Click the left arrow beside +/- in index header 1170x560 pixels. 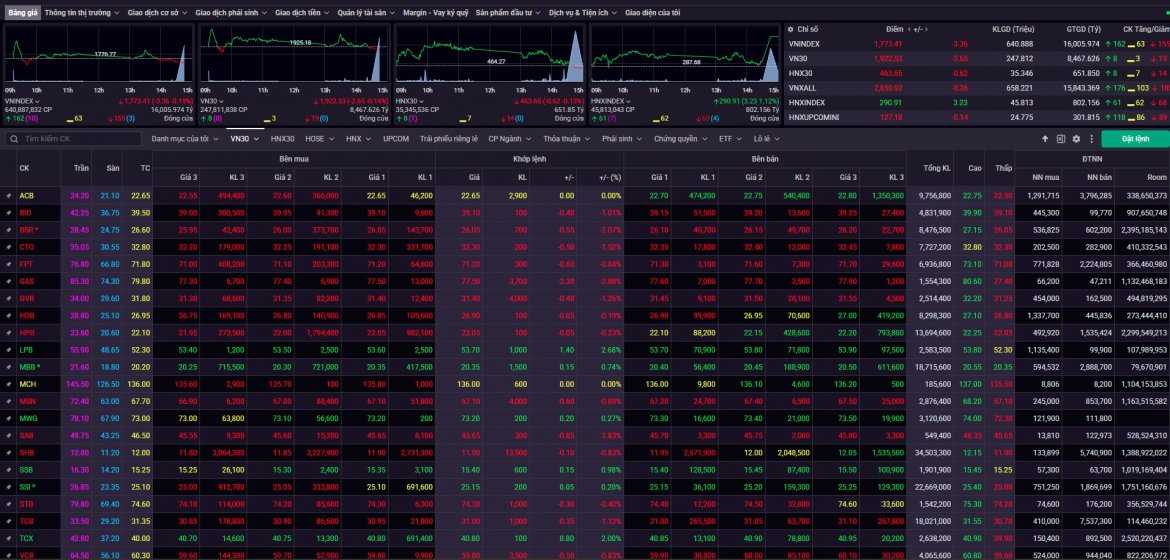(x=909, y=29)
